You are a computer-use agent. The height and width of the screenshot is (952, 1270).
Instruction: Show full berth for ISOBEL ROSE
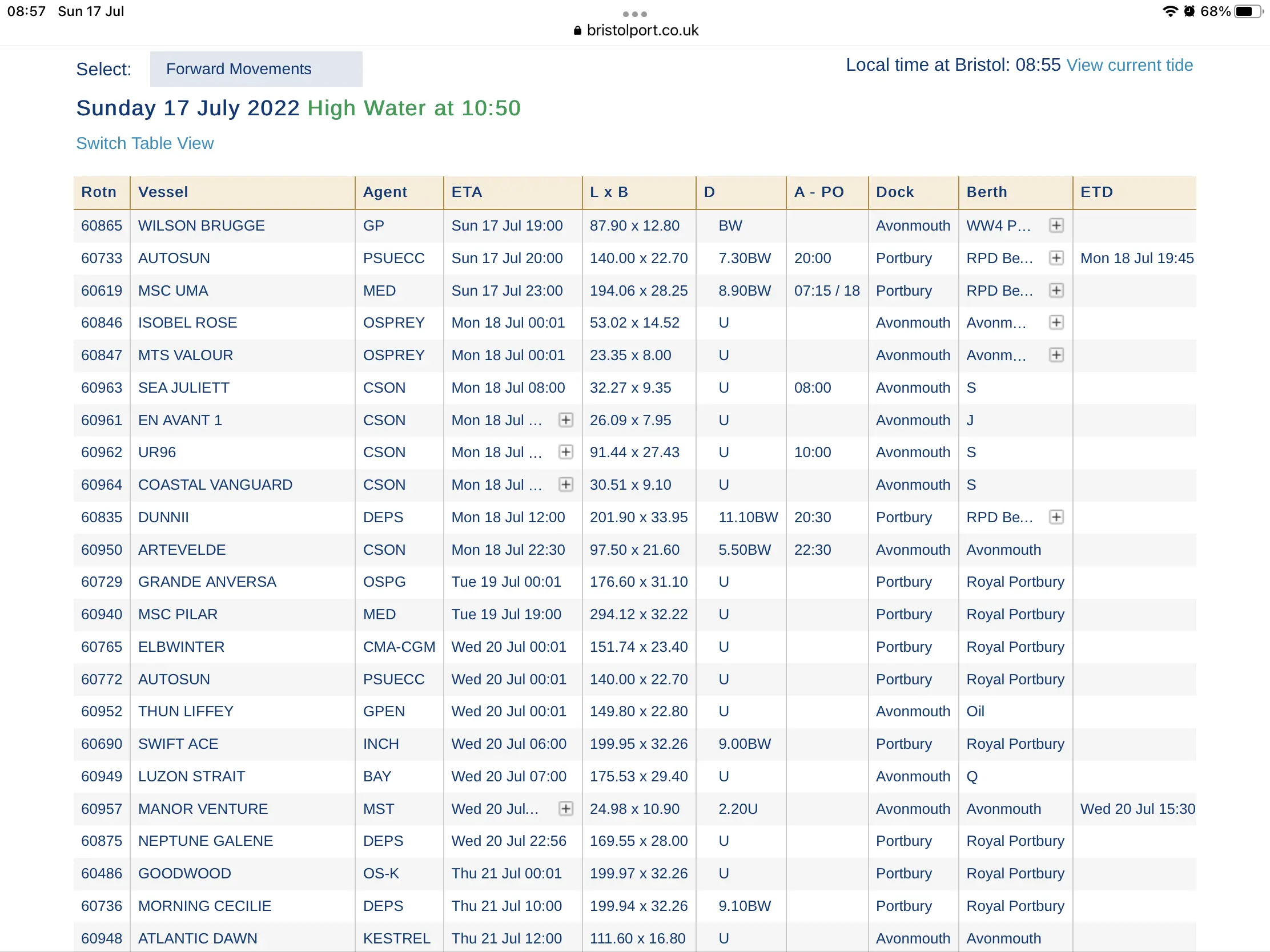coord(1056,322)
